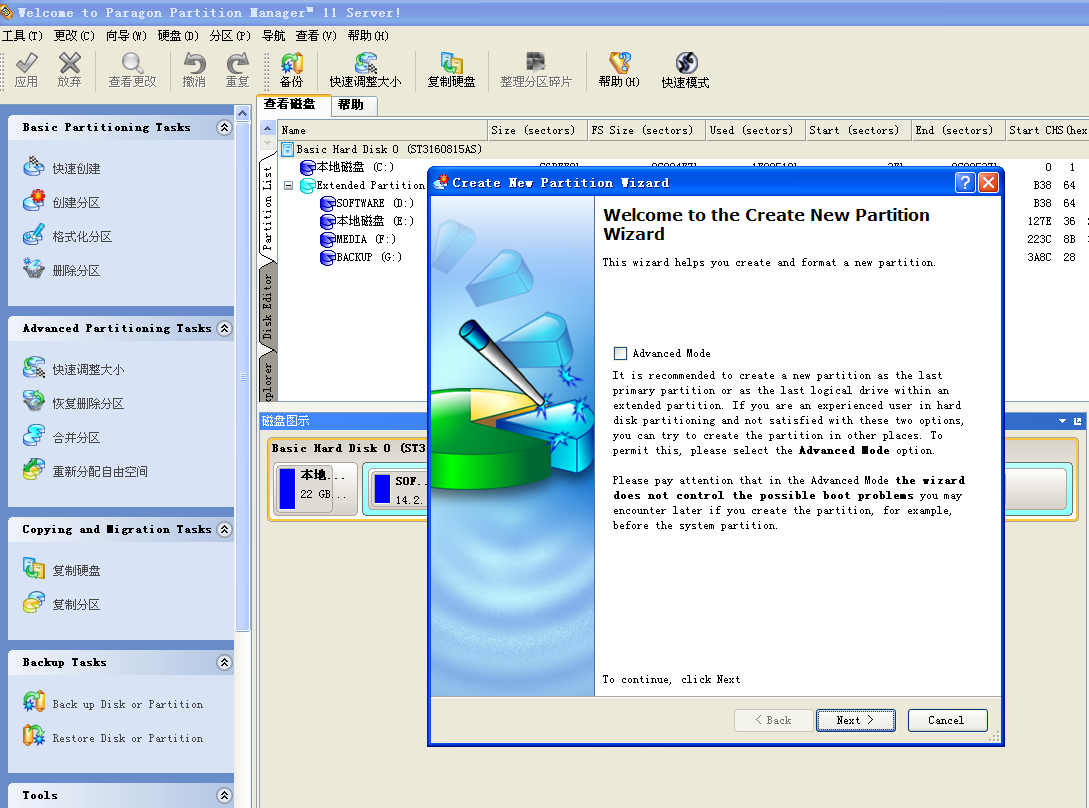Enable the Advanced Mode checkbox
This screenshot has height=808, width=1089.
tap(621, 354)
